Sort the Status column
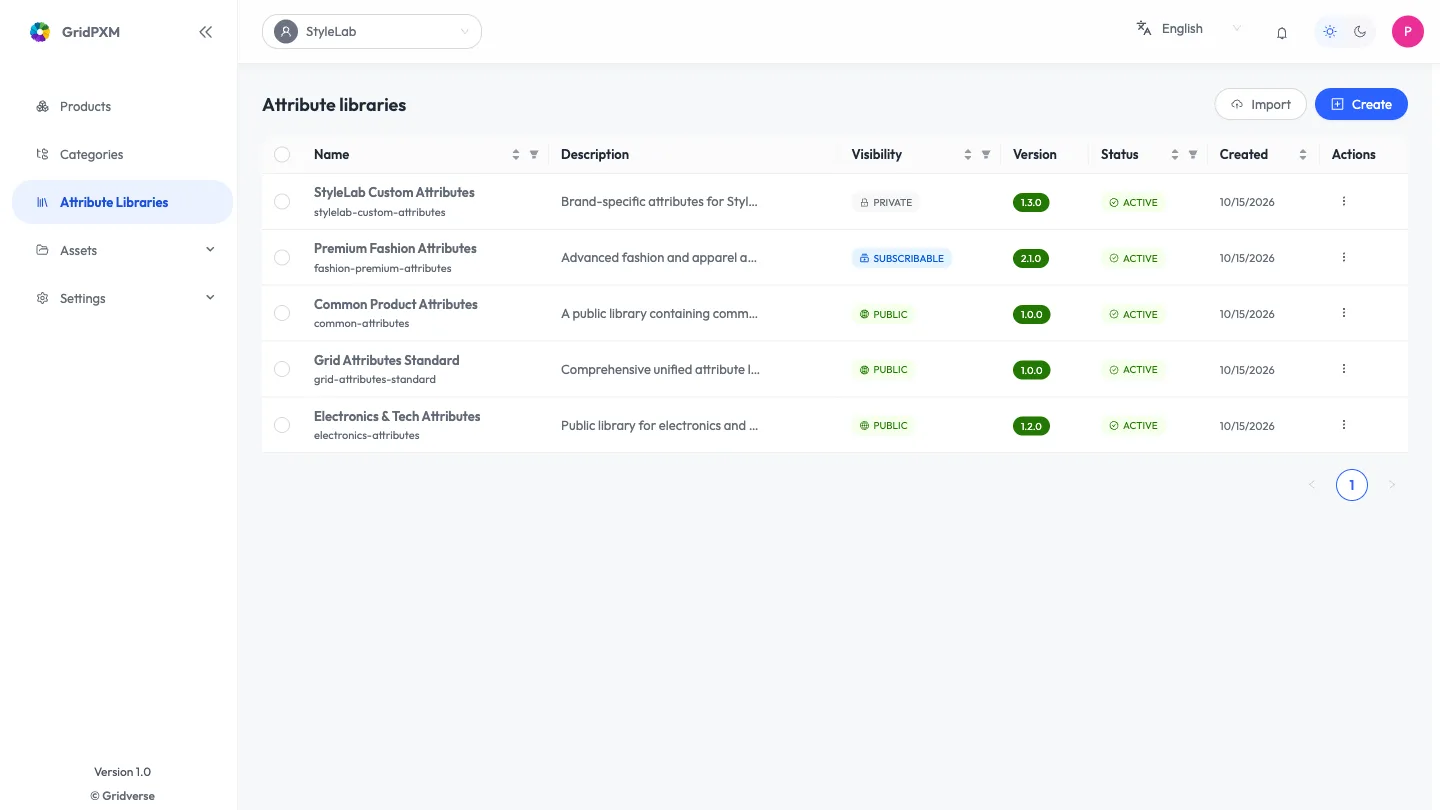 1175,154
